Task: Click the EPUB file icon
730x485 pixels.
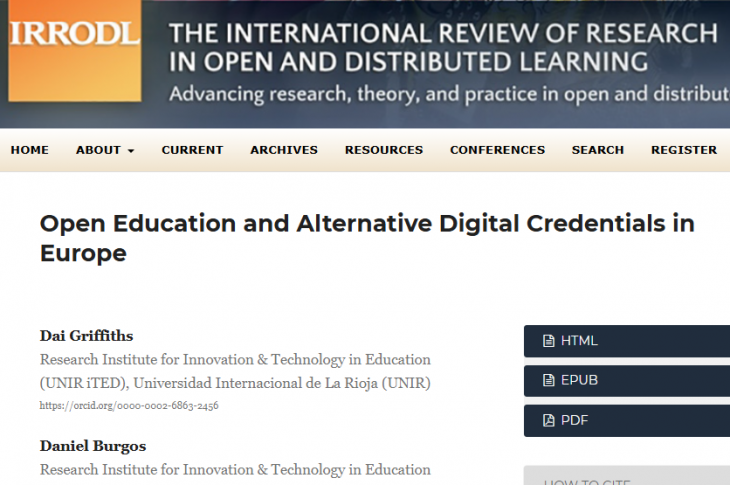Action: pyautogui.click(x=548, y=380)
